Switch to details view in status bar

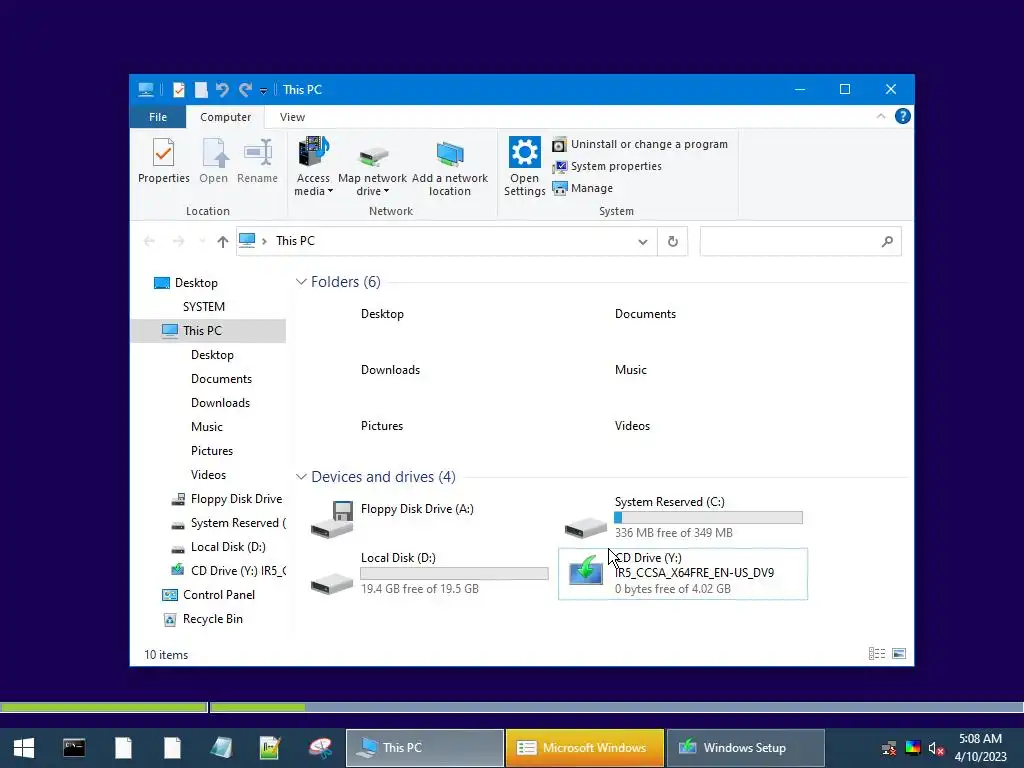pos(877,654)
